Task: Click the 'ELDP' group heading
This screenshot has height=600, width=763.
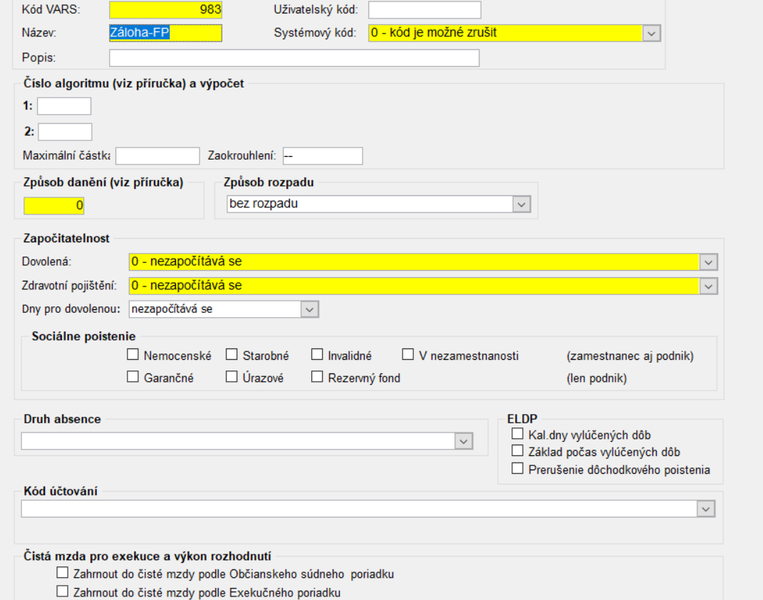Action: [x=522, y=419]
